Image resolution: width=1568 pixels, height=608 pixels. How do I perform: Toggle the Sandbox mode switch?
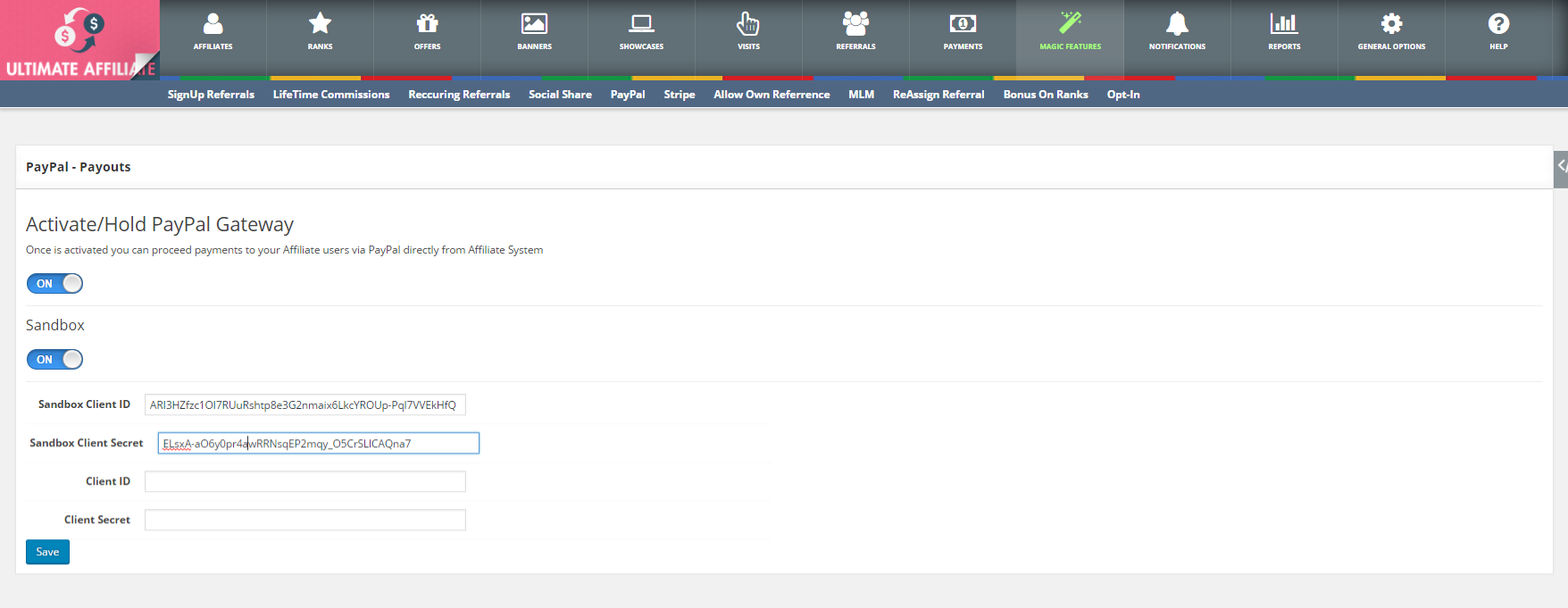pyautogui.click(x=54, y=359)
